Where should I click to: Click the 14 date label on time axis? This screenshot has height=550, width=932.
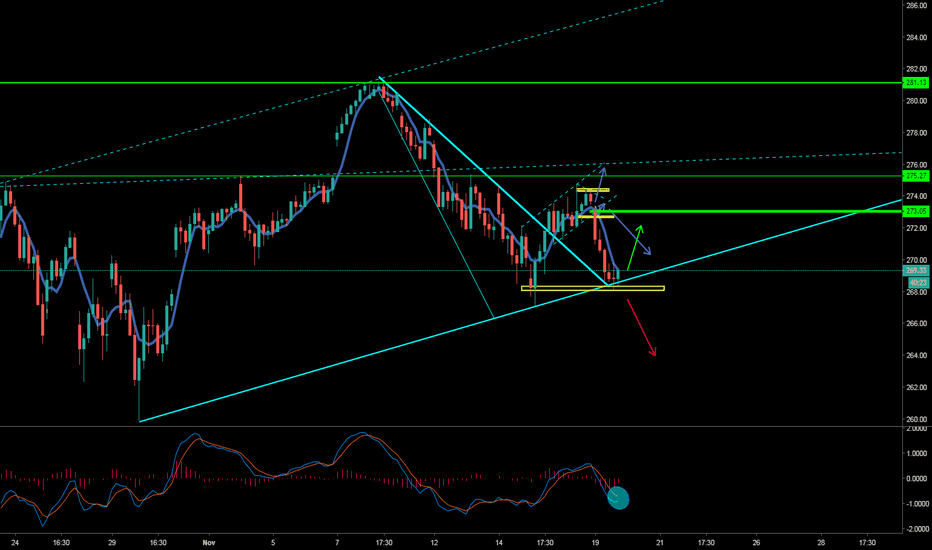pos(499,542)
